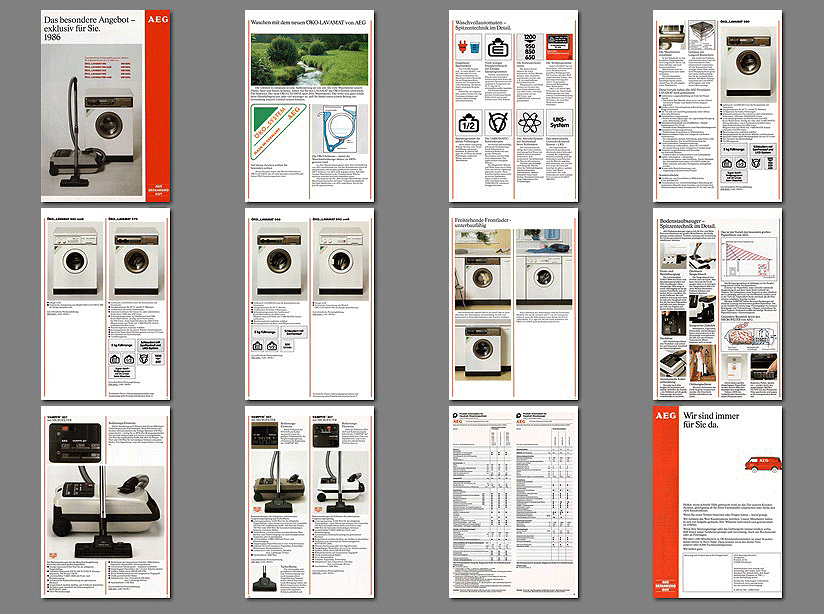Viewport: 824px width, 614px height.
Task: Open the two-washer page showing white-door model first
Action: (106, 304)
